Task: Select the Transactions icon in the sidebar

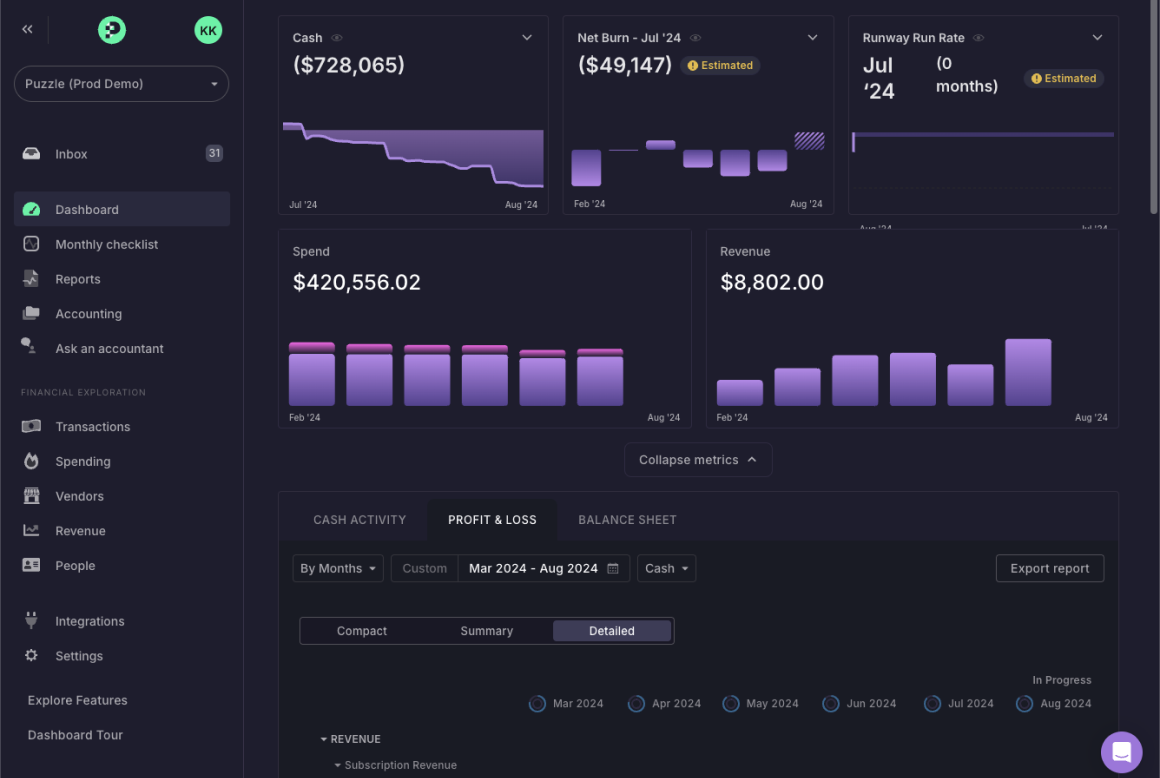Action: click(x=30, y=426)
